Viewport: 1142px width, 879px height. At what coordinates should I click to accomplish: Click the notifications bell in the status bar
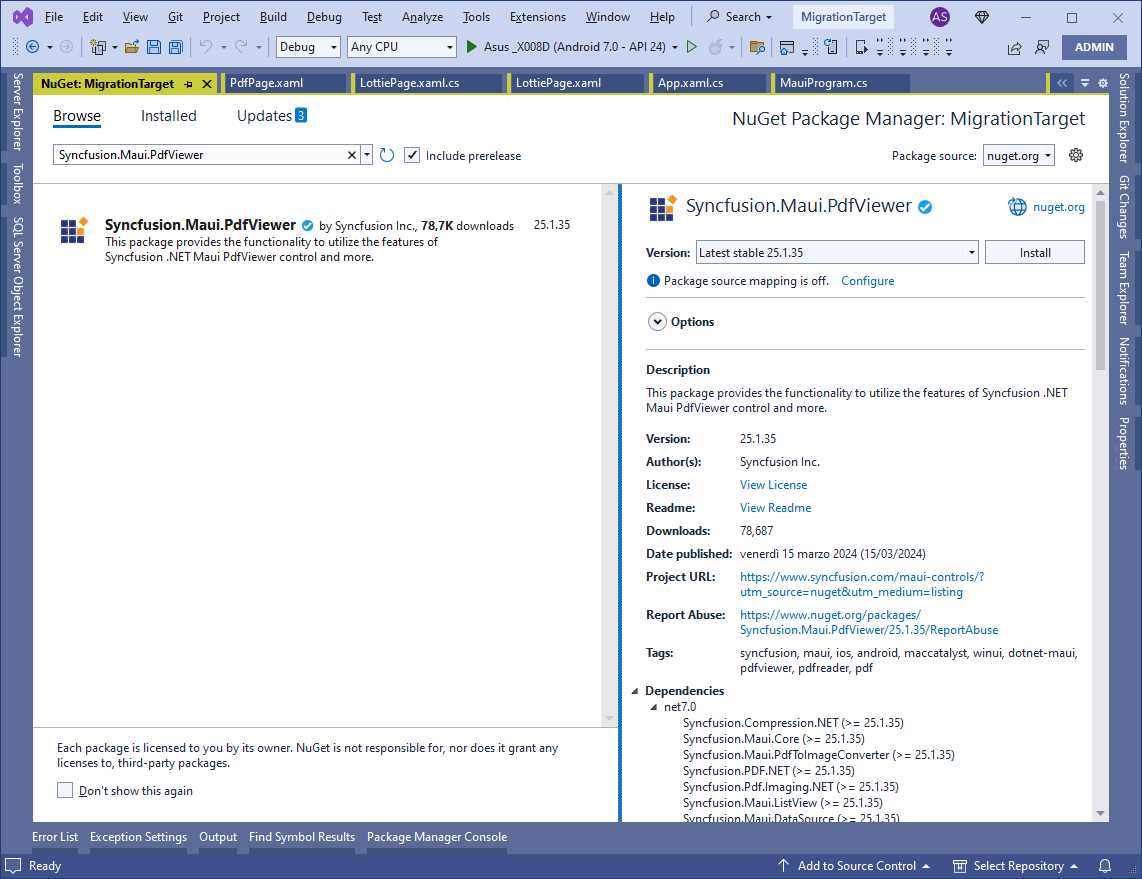(1103, 865)
